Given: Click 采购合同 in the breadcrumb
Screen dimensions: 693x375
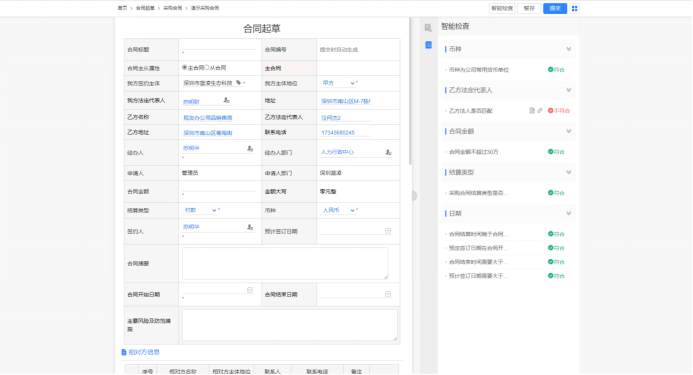Looking at the screenshot, I should point(172,8).
